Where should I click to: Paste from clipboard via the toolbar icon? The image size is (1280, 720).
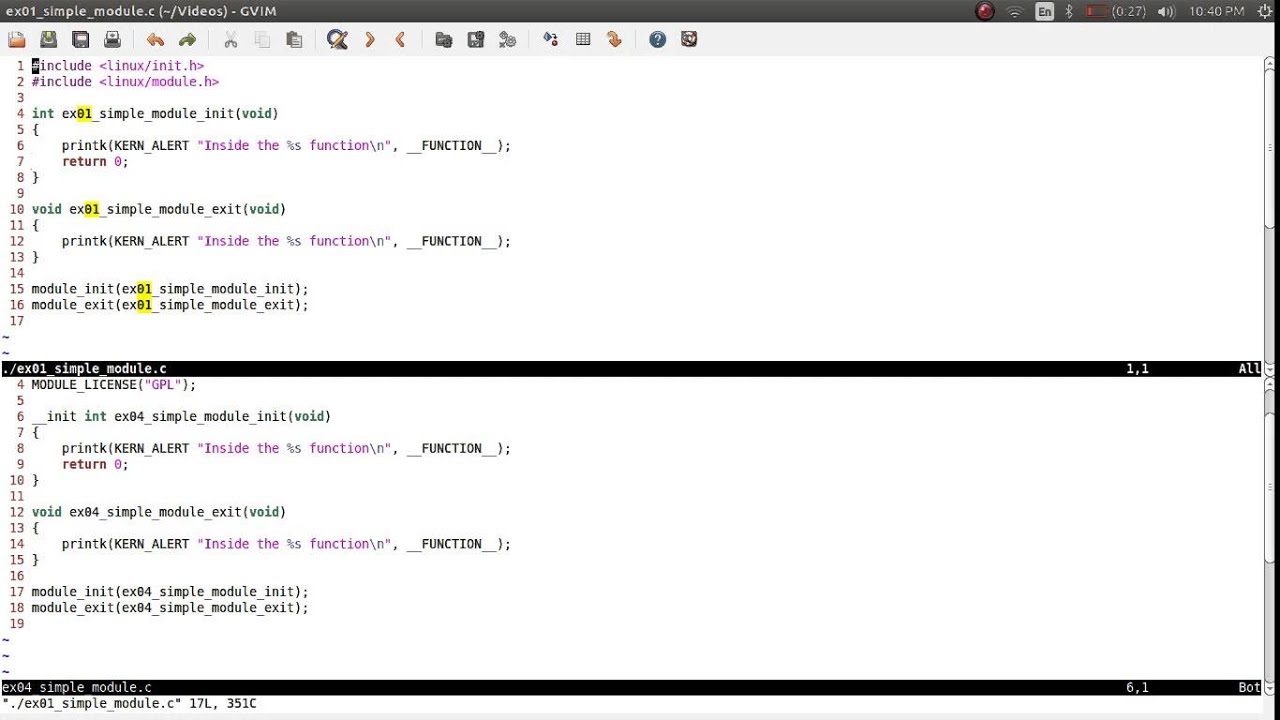click(294, 40)
